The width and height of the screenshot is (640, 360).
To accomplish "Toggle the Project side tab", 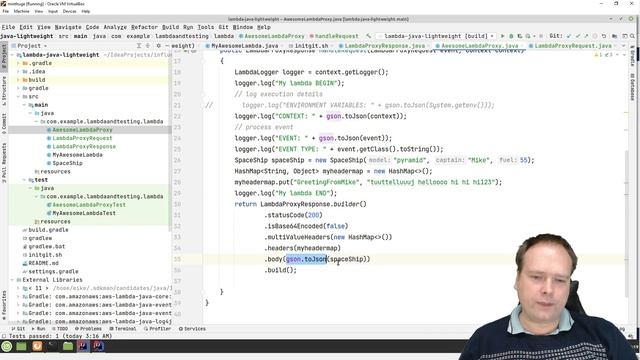I will pyautogui.click(x=4, y=55).
